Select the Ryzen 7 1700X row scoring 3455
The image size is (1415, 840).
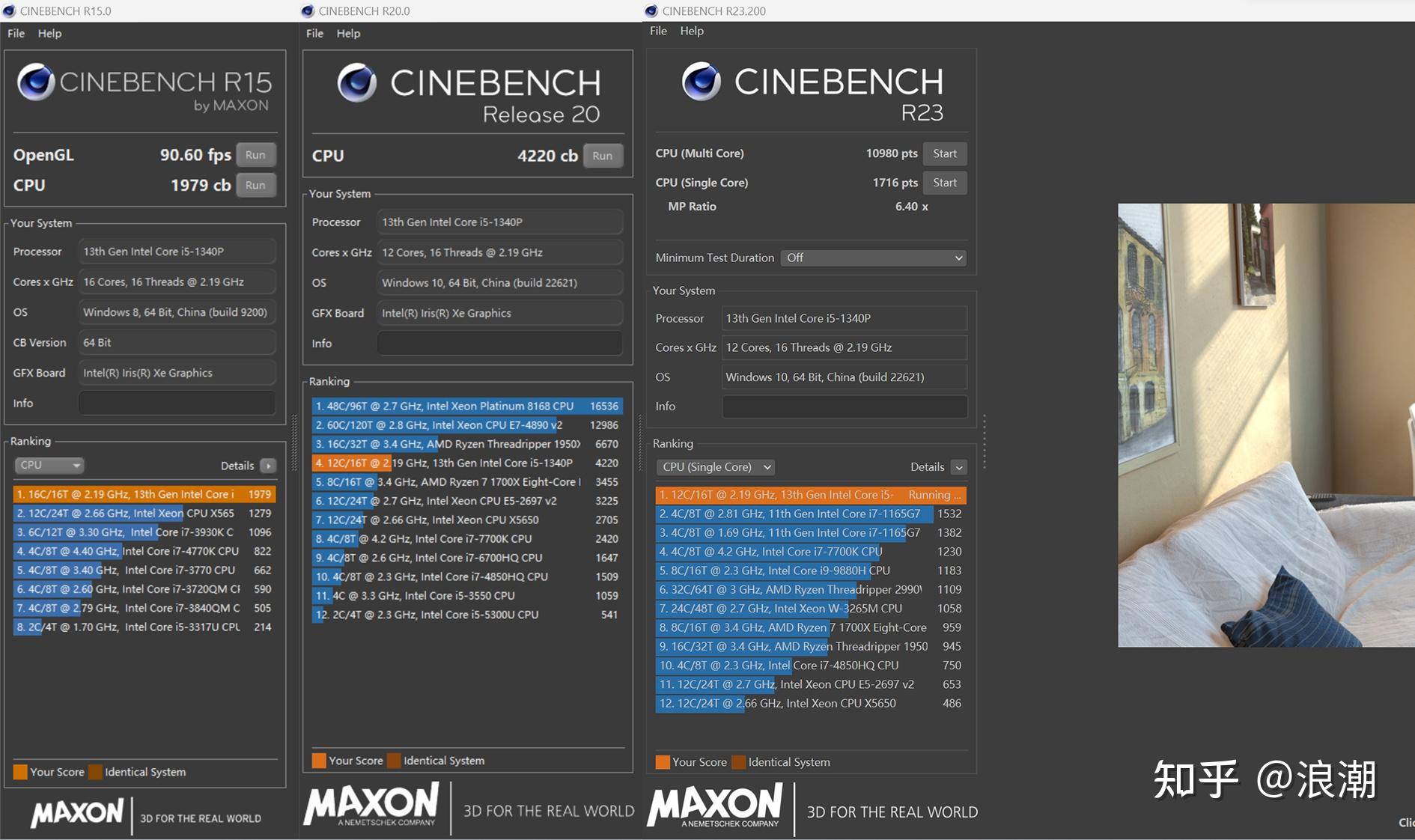467,482
